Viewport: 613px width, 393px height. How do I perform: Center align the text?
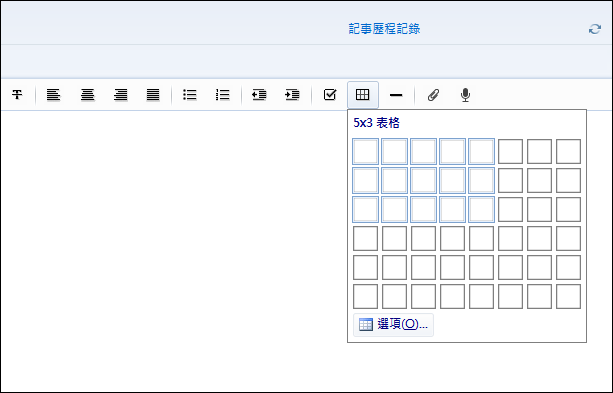(88, 95)
